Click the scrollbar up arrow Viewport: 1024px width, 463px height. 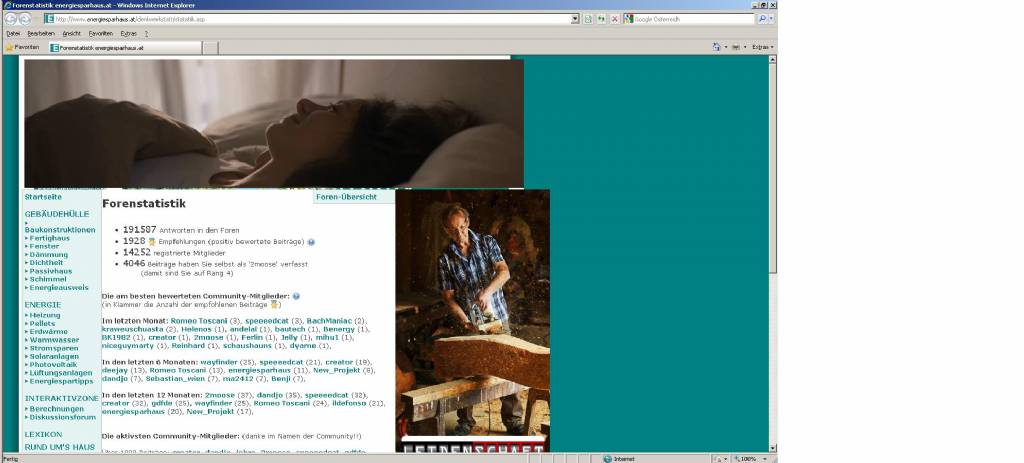click(x=773, y=59)
